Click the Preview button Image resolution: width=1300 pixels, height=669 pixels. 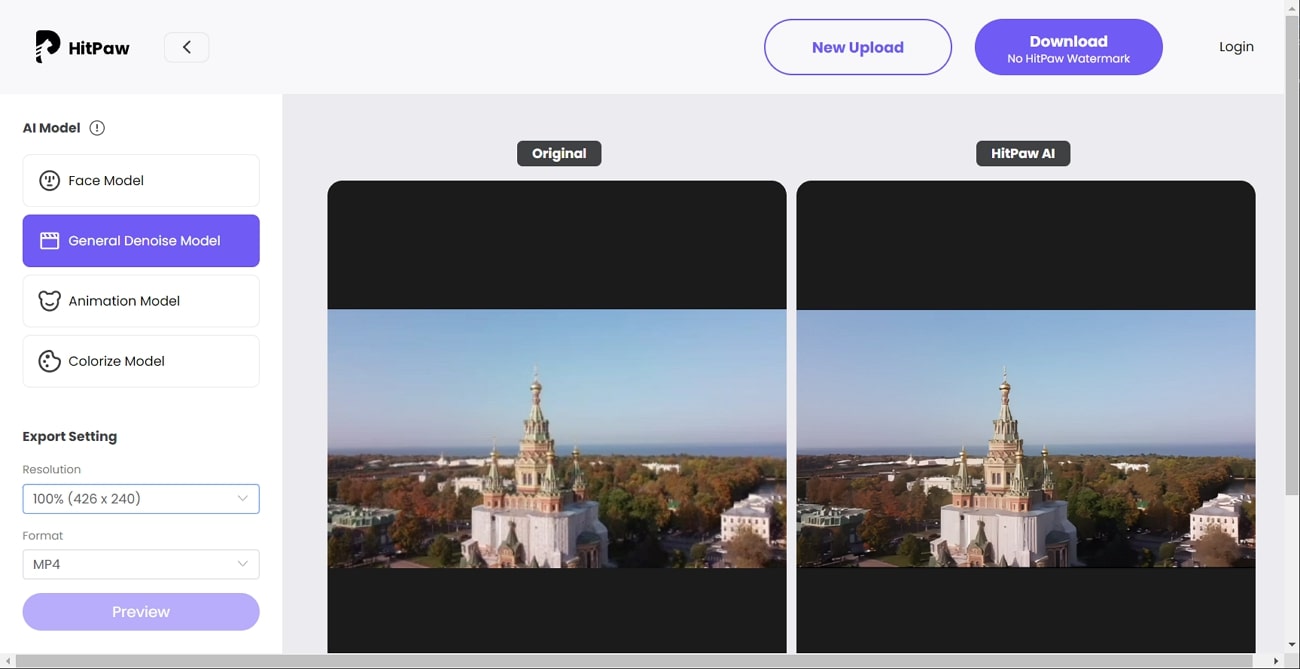tap(140, 611)
